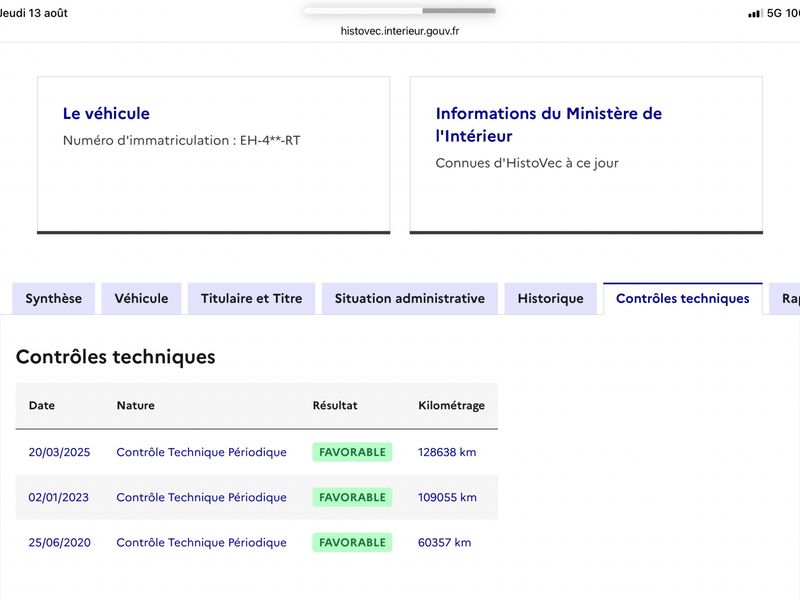The image size is (800, 600).
Task: Switch to the Véhicule tab
Action: tap(141, 298)
